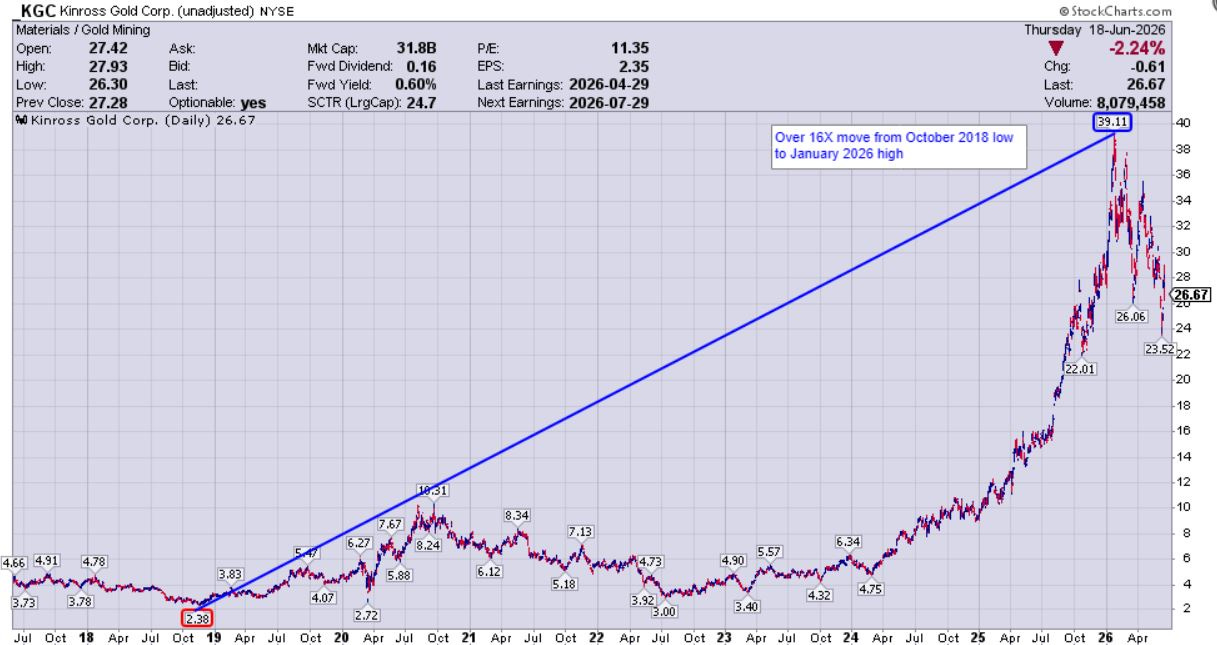Click the 26.06 low label
The image size is (1217, 645).
[1133, 316]
